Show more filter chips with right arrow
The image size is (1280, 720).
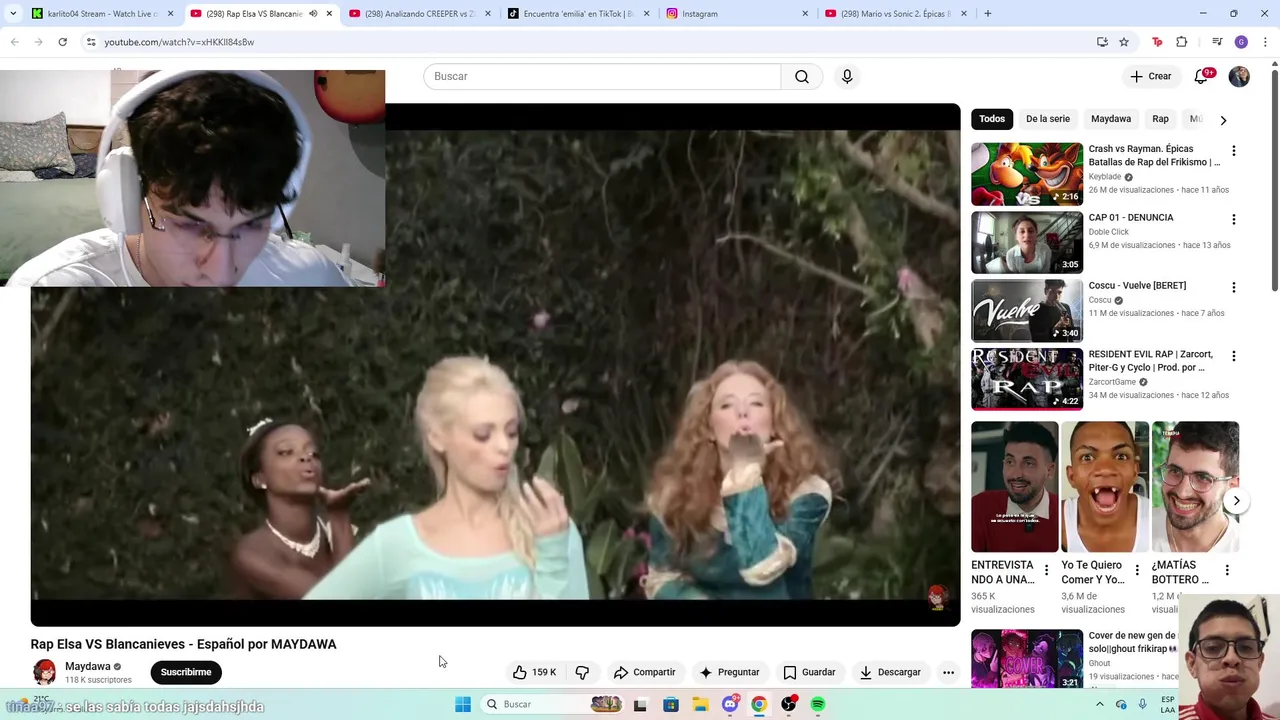[x=1223, y=120]
